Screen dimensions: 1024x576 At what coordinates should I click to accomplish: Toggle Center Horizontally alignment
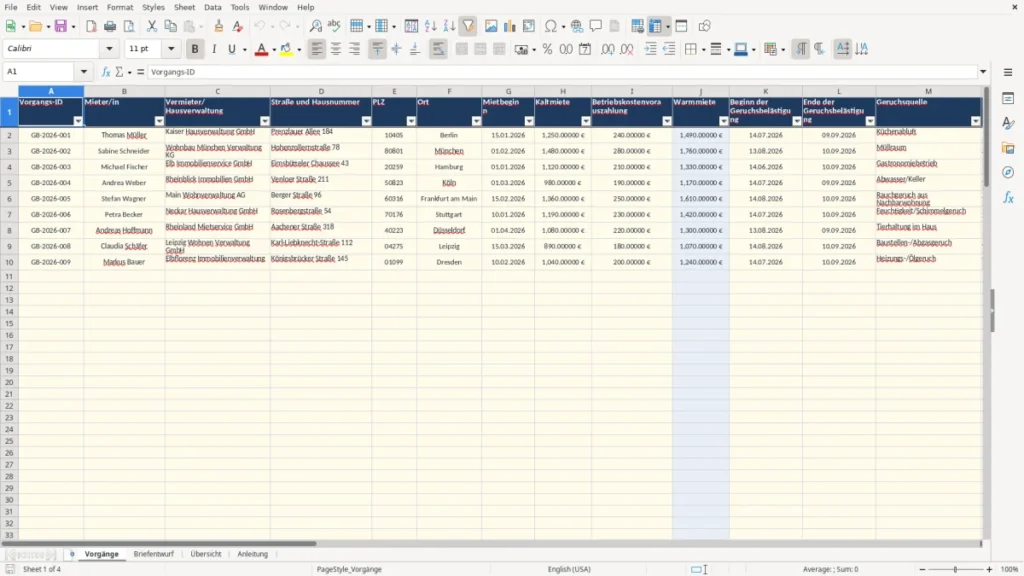[336, 49]
